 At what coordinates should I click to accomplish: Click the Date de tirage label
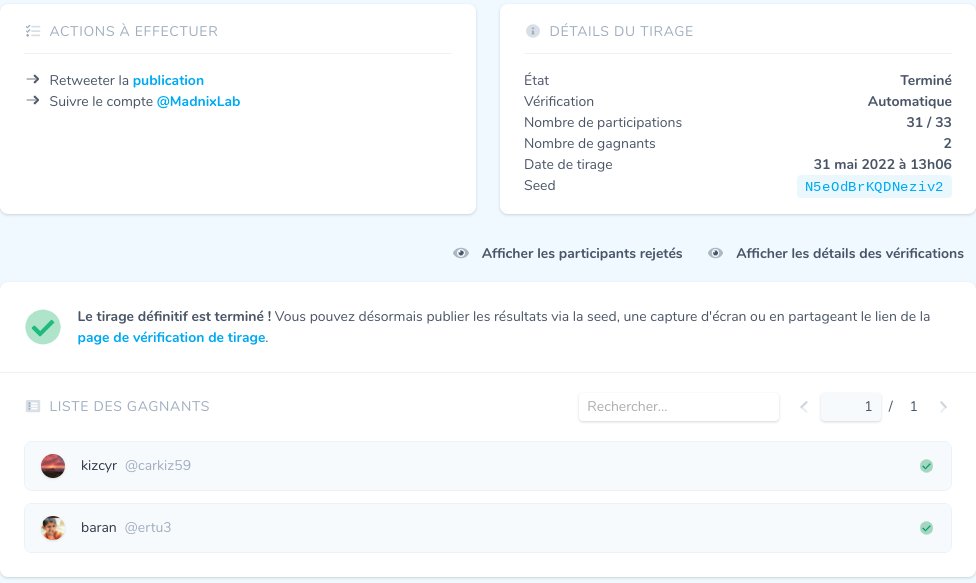568,164
